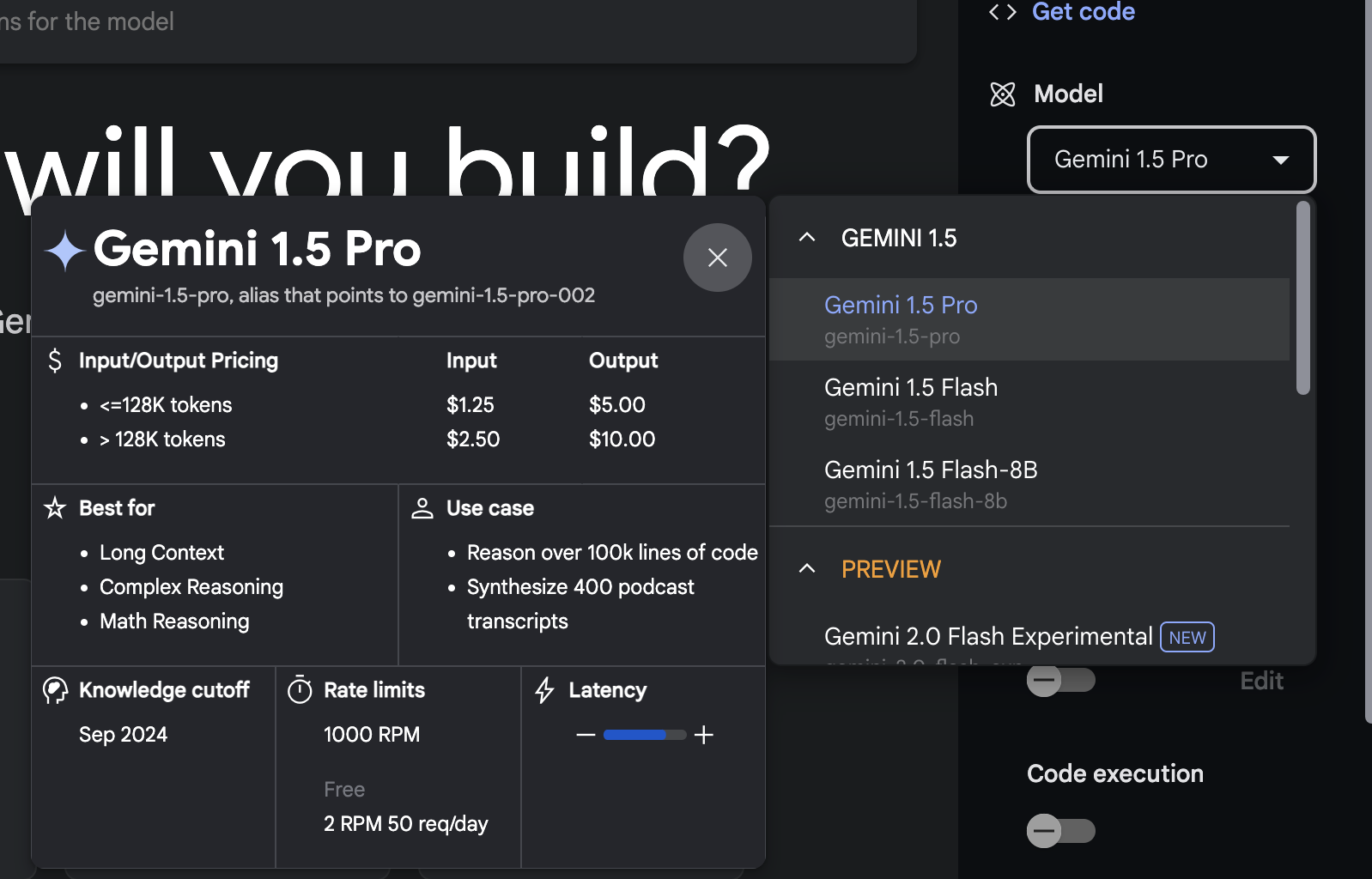Click the Latency lightning bolt icon
Image resolution: width=1372 pixels, height=879 pixels.
click(544, 690)
